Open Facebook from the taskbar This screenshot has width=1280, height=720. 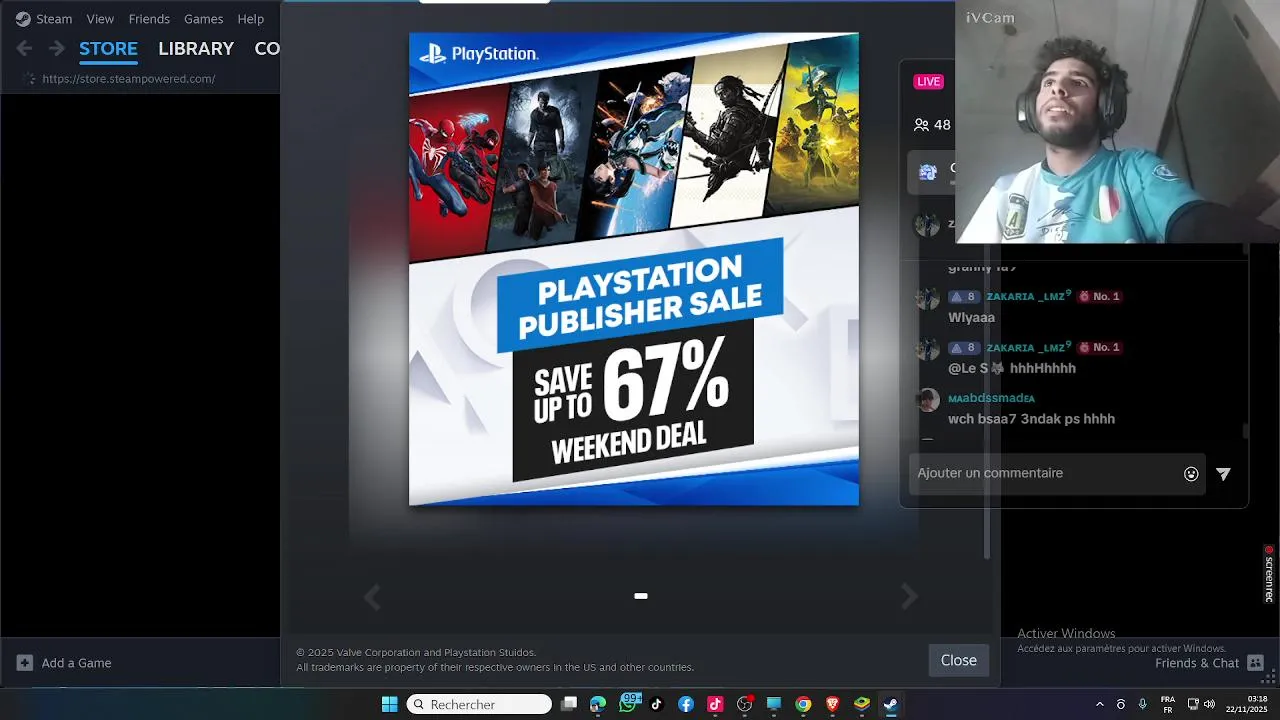tap(686, 704)
